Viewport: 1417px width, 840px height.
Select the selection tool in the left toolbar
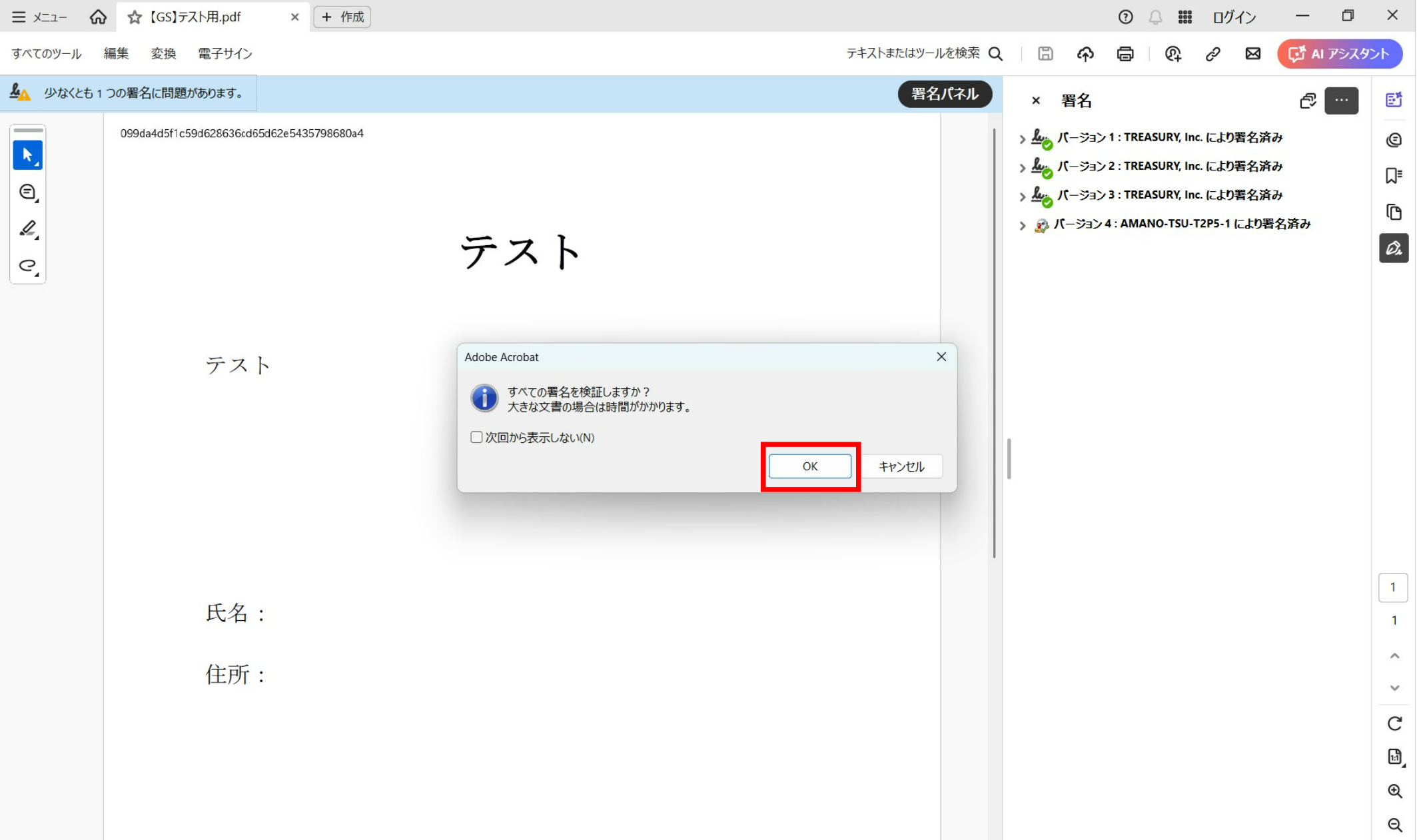pyautogui.click(x=27, y=154)
